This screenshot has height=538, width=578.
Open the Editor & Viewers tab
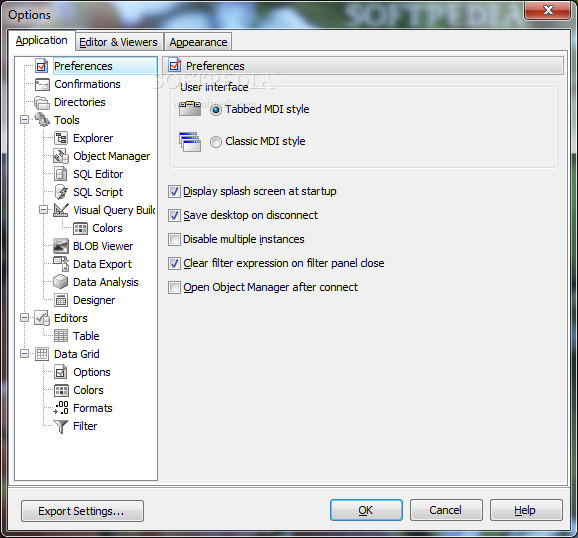118,42
